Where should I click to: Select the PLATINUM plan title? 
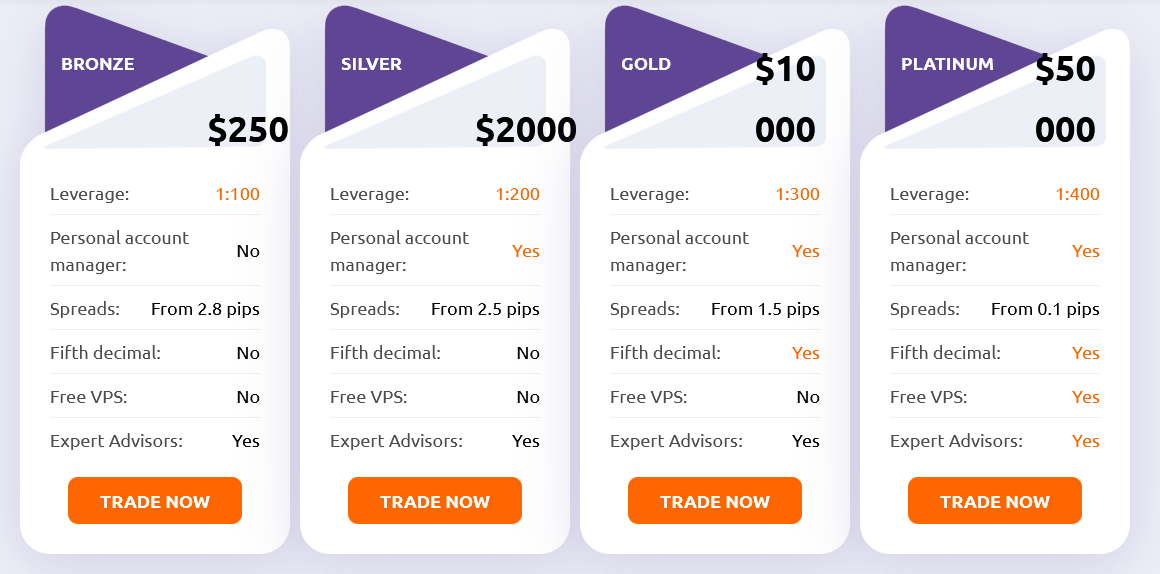947,64
